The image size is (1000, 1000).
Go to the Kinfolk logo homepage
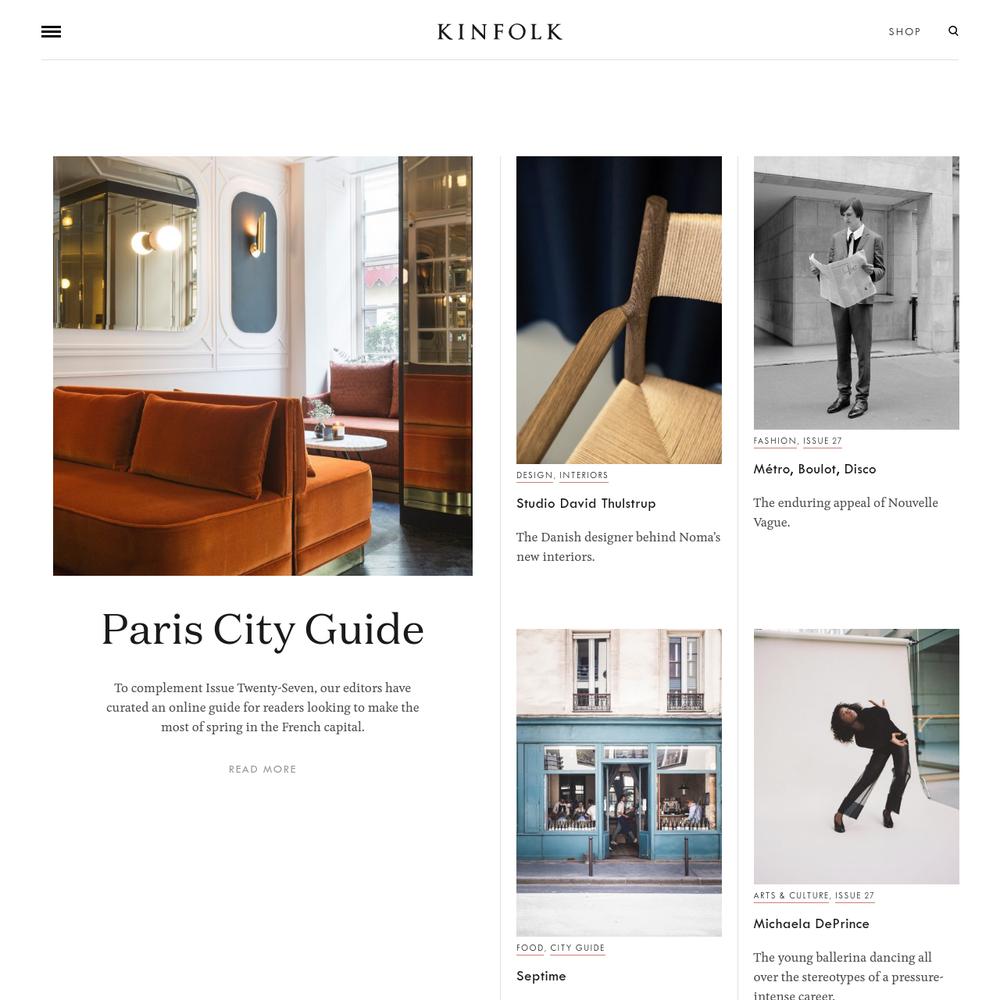(x=499, y=31)
